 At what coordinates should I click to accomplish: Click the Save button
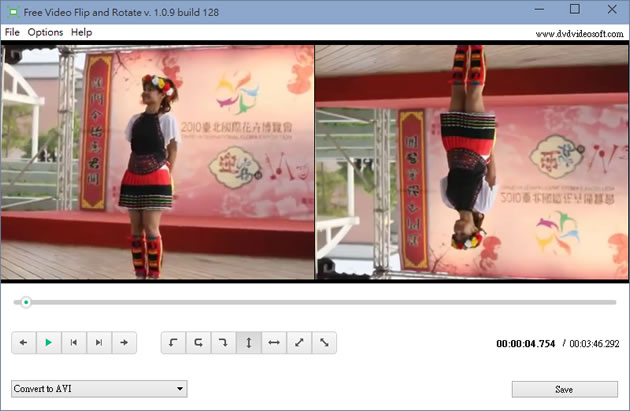click(564, 389)
